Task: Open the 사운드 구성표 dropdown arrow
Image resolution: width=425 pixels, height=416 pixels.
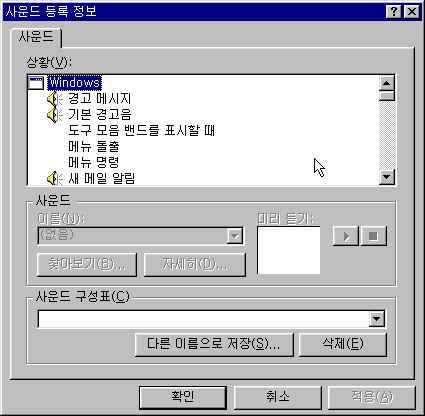Action: [377, 319]
